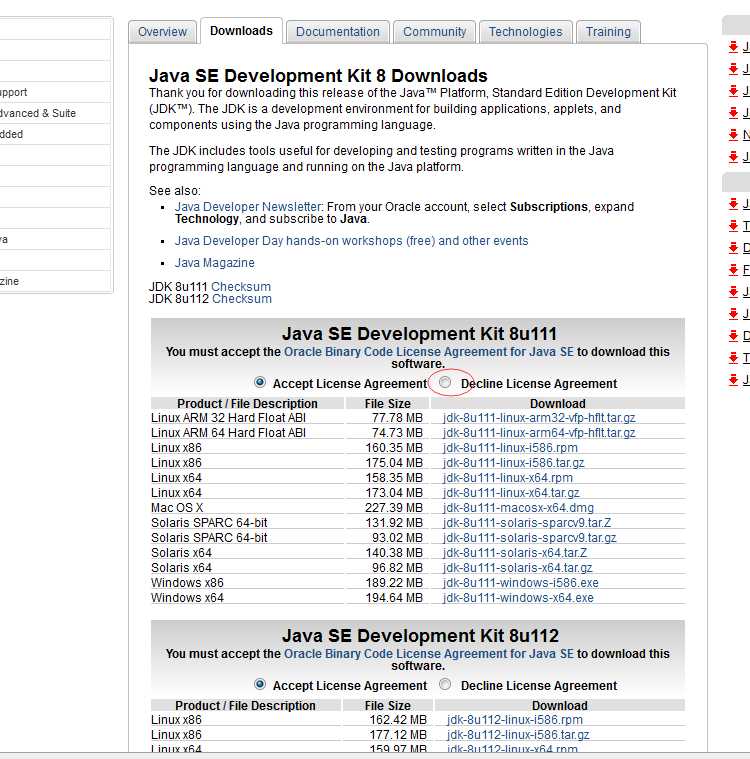Click the '131.92 MB' file size
The image size is (750, 759).
click(x=394, y=523)
